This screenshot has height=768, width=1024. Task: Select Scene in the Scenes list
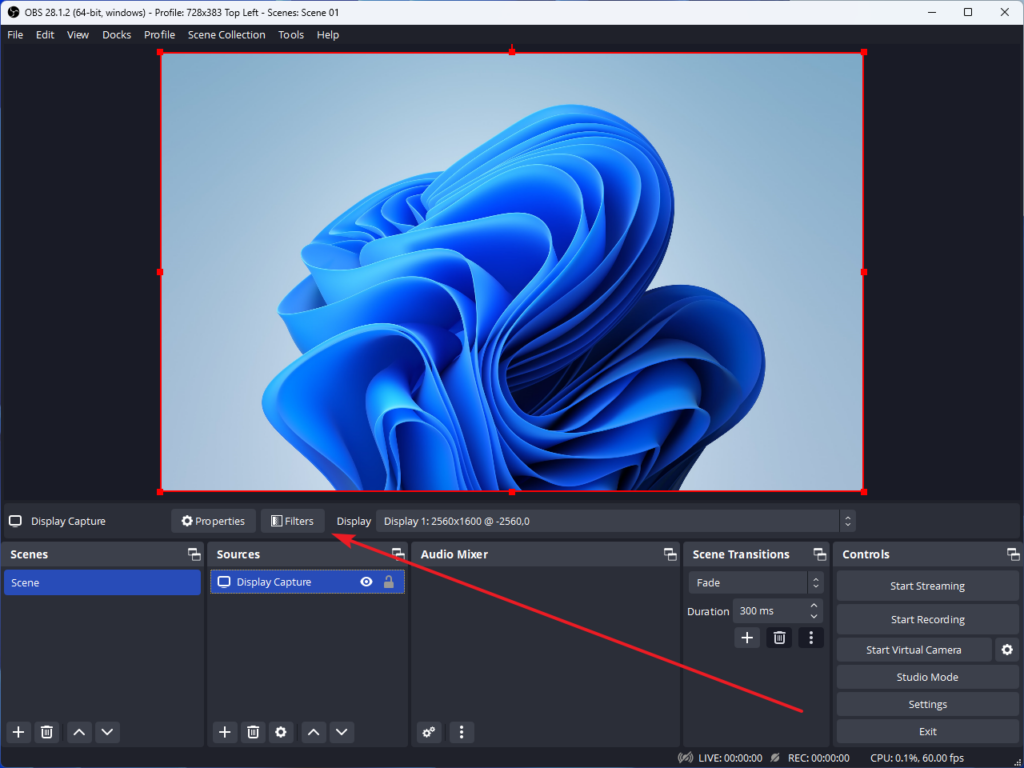point(102,582)
